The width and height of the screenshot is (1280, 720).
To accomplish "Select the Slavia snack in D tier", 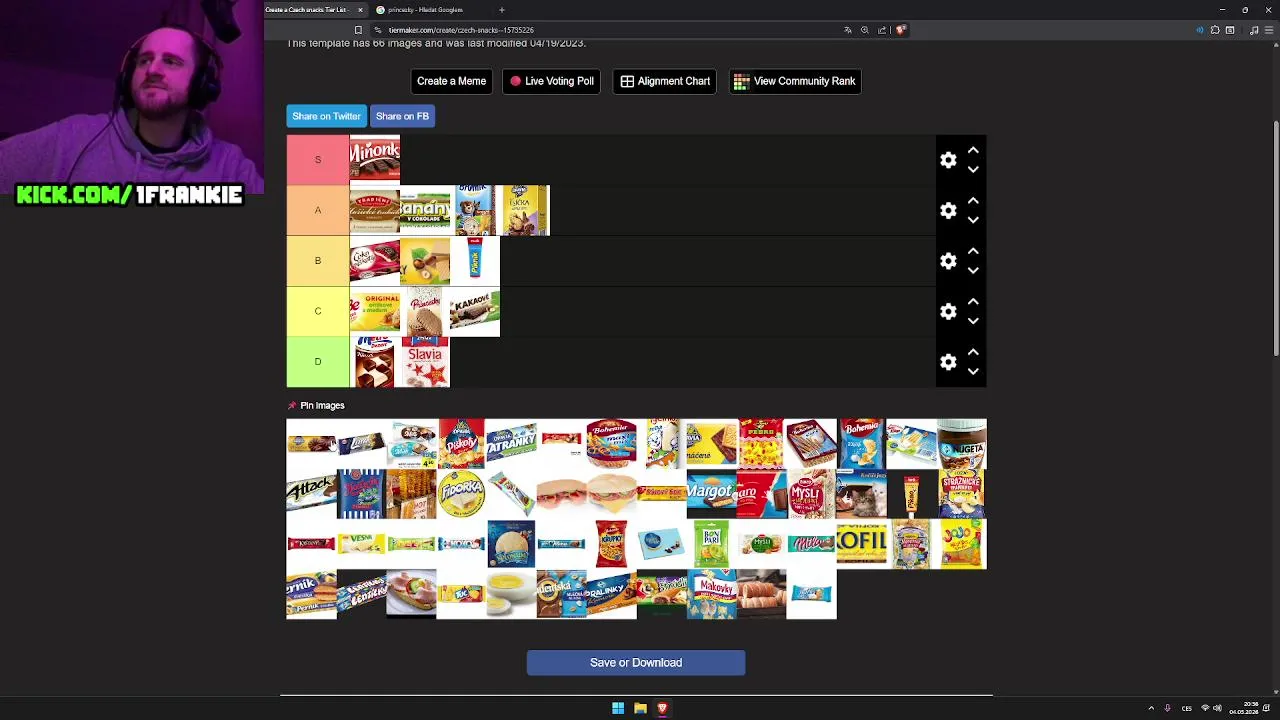I will click(425, 362).
